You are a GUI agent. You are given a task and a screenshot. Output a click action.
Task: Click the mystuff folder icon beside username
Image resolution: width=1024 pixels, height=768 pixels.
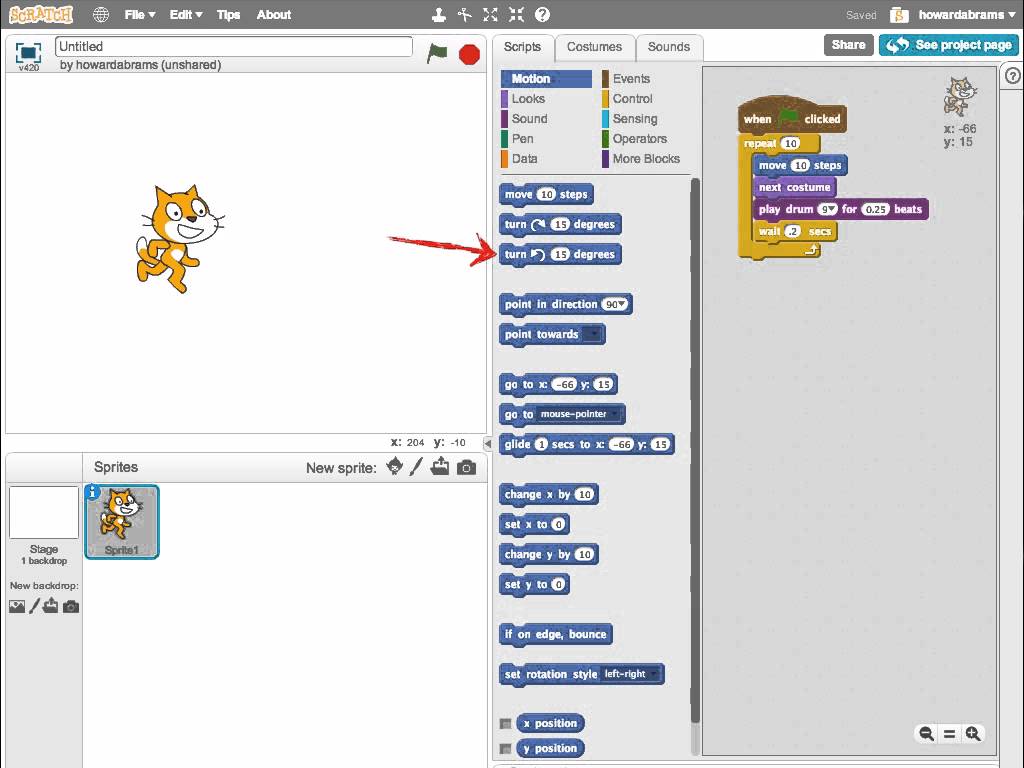coord(899,14)
